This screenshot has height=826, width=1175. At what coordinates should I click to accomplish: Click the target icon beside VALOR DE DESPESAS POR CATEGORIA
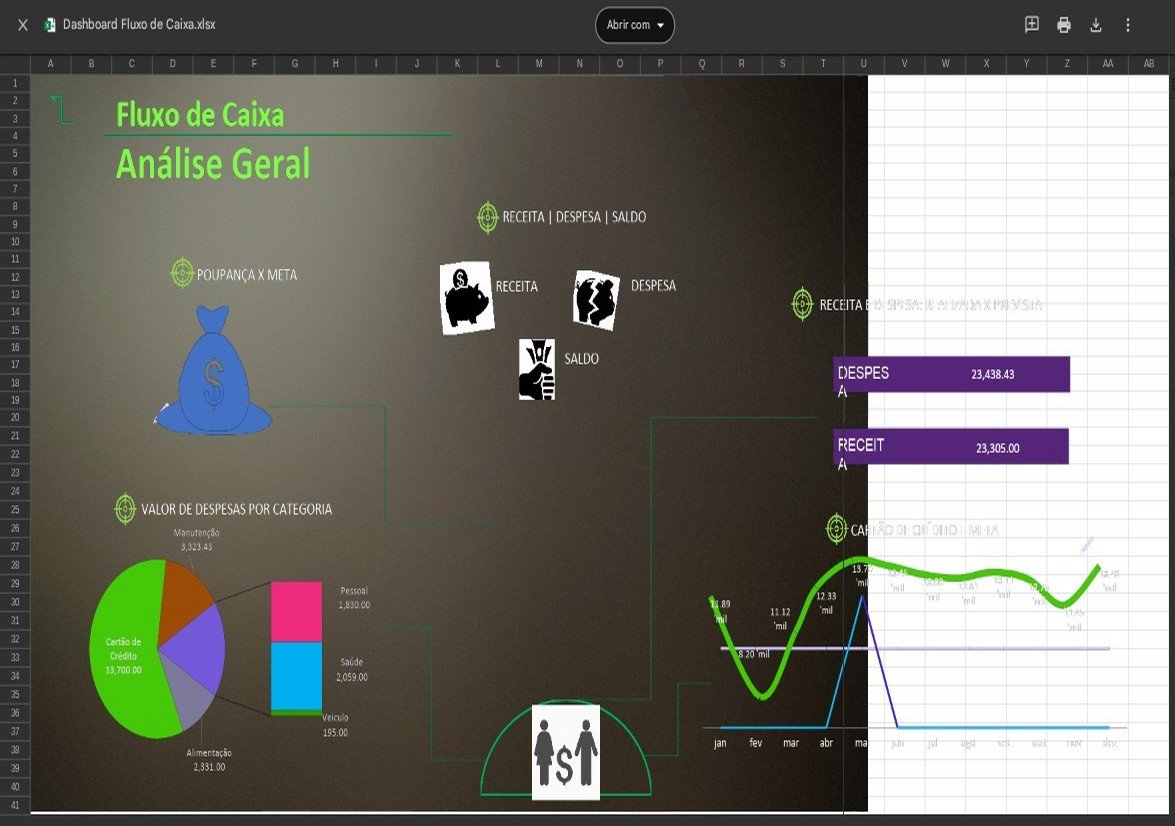[125, 507]
